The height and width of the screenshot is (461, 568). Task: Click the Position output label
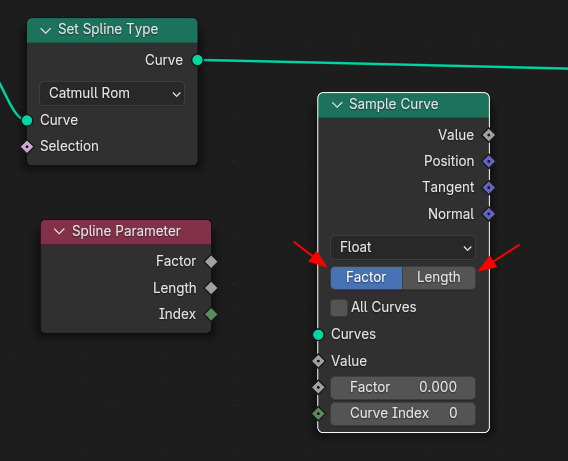click(x=449, y=161)
